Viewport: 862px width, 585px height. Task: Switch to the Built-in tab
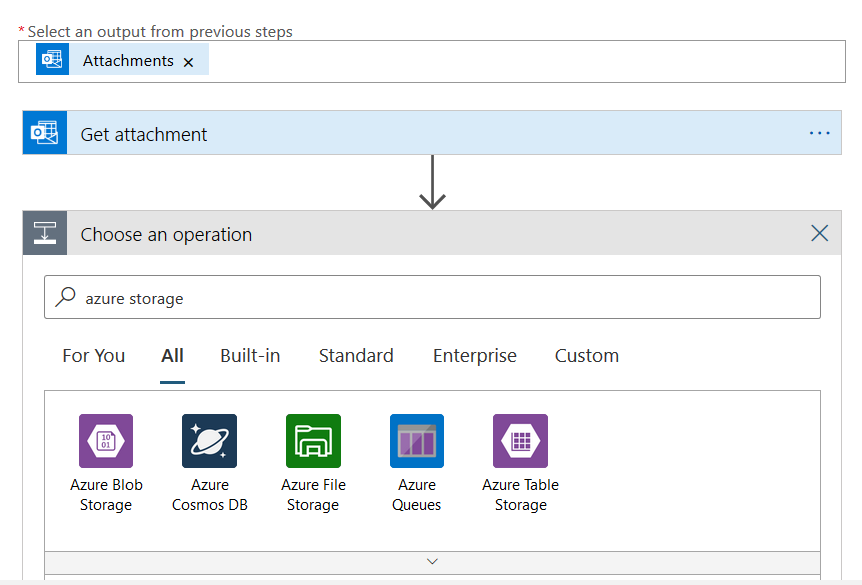pyautogui.click(x=250, y=356)
